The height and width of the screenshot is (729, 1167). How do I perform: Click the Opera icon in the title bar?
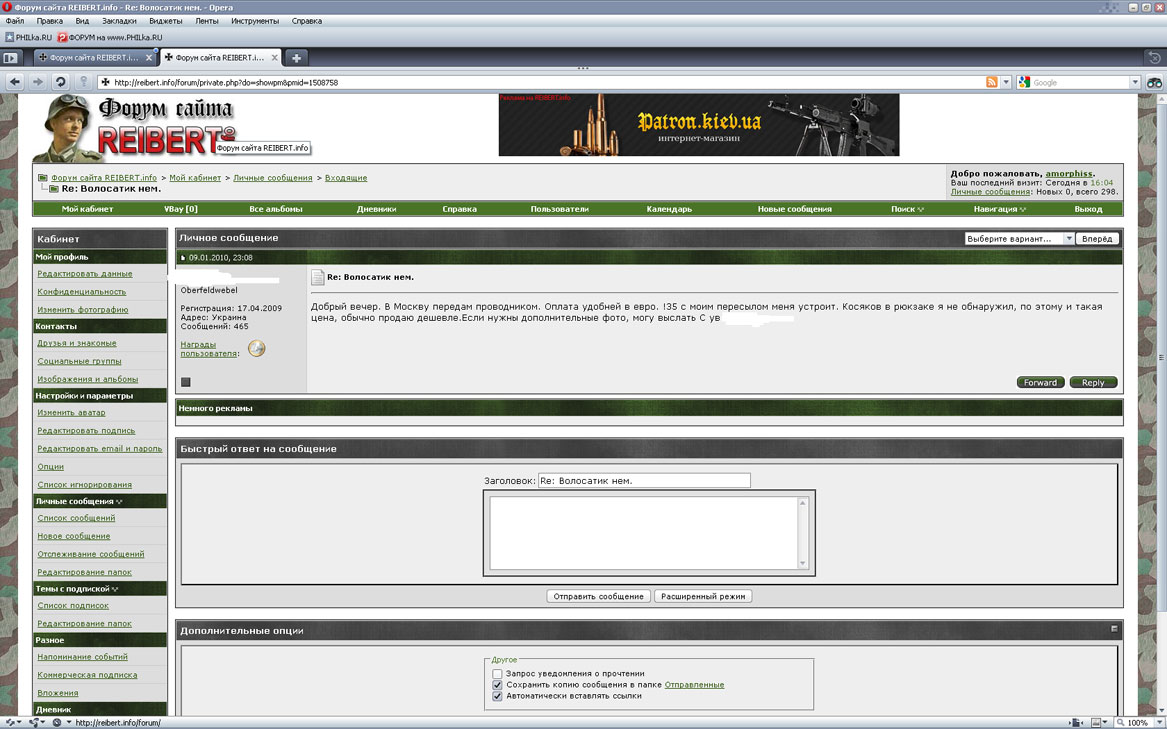coord(7,7)
